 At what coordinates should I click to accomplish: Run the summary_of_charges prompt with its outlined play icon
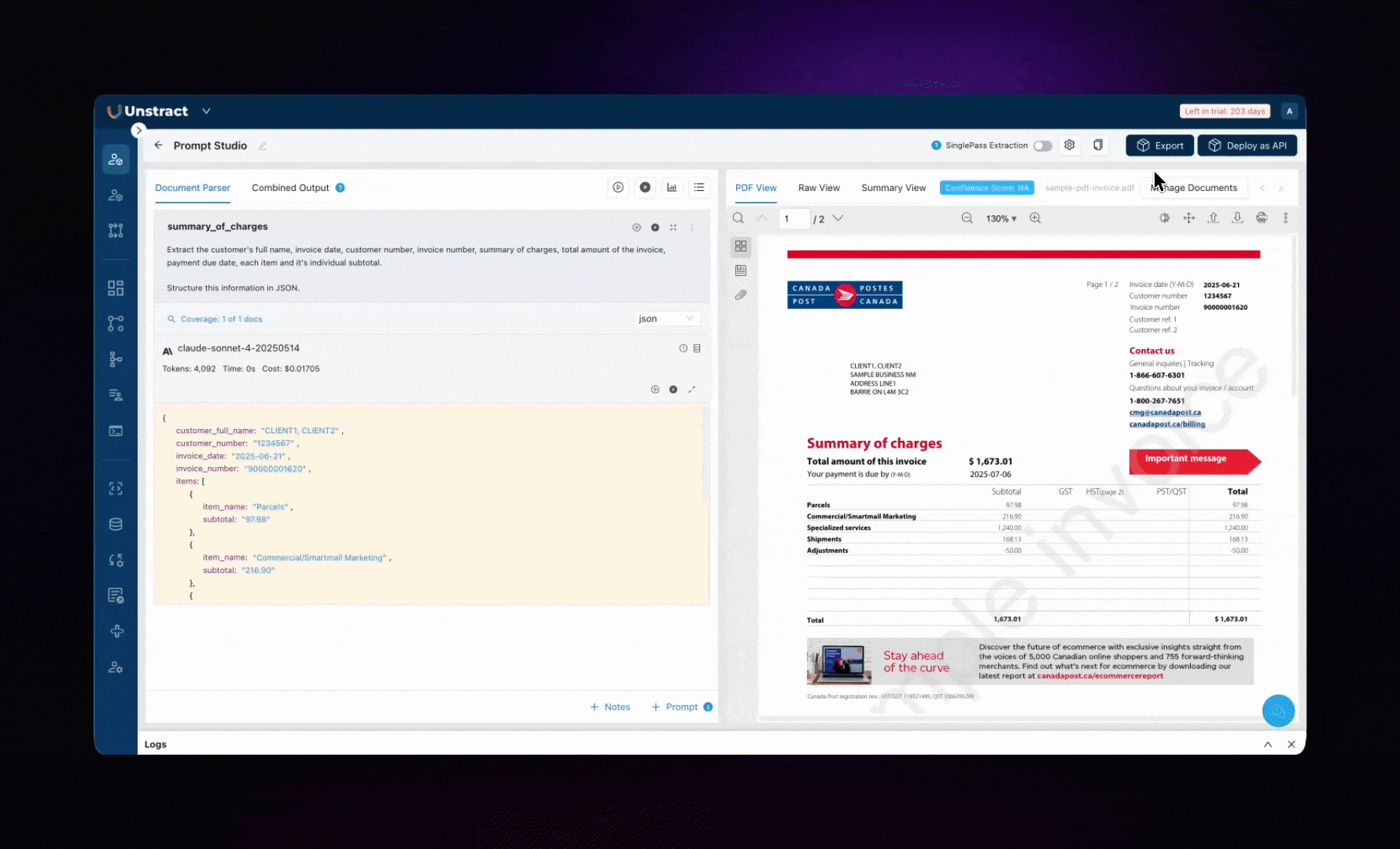(636, 227)
